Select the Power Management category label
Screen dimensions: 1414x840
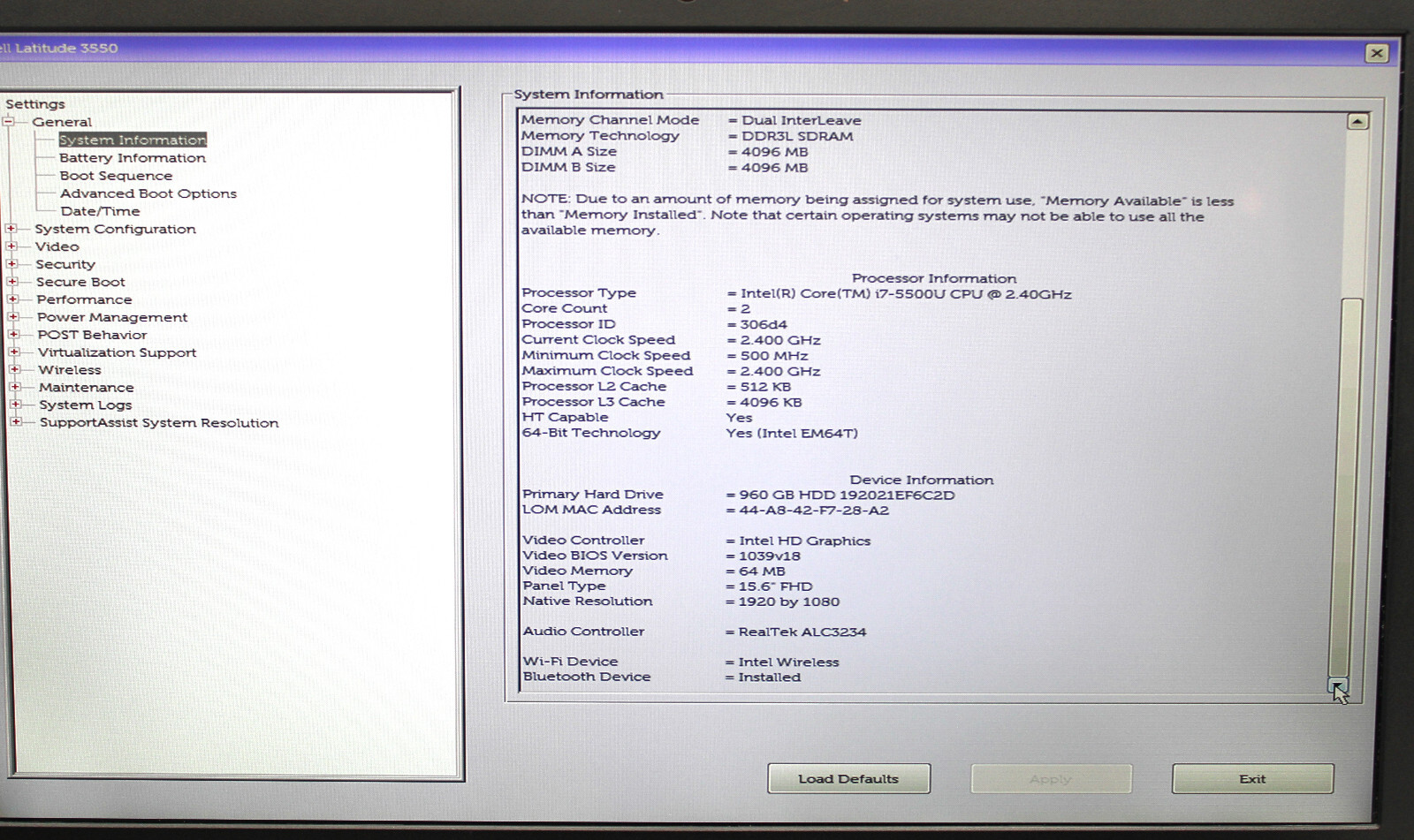[112, 316]
